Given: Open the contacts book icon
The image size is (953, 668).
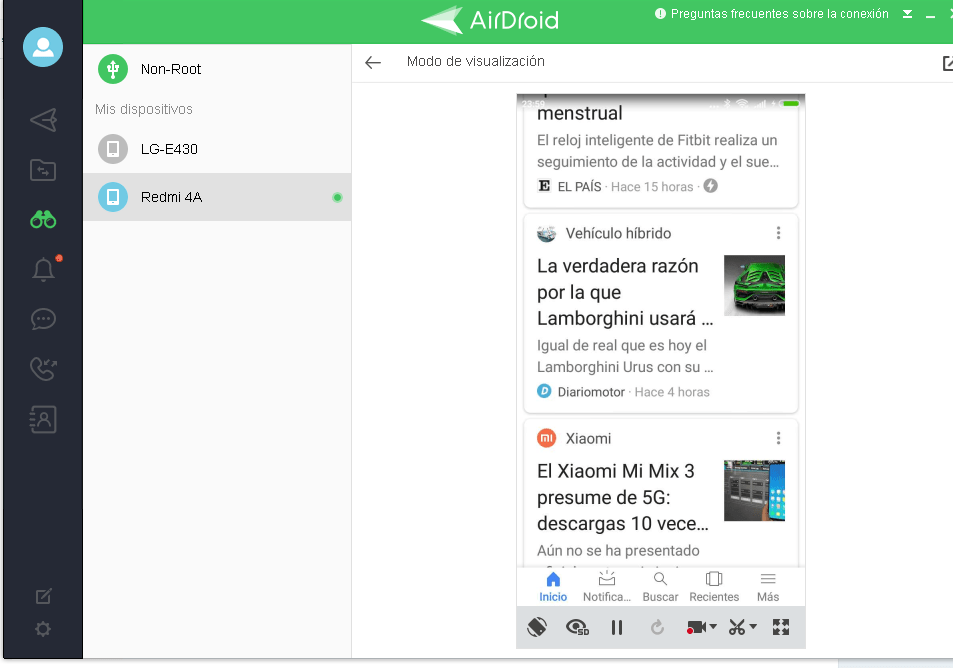Looking at the screenshot, I should click(x=43, y=420).
